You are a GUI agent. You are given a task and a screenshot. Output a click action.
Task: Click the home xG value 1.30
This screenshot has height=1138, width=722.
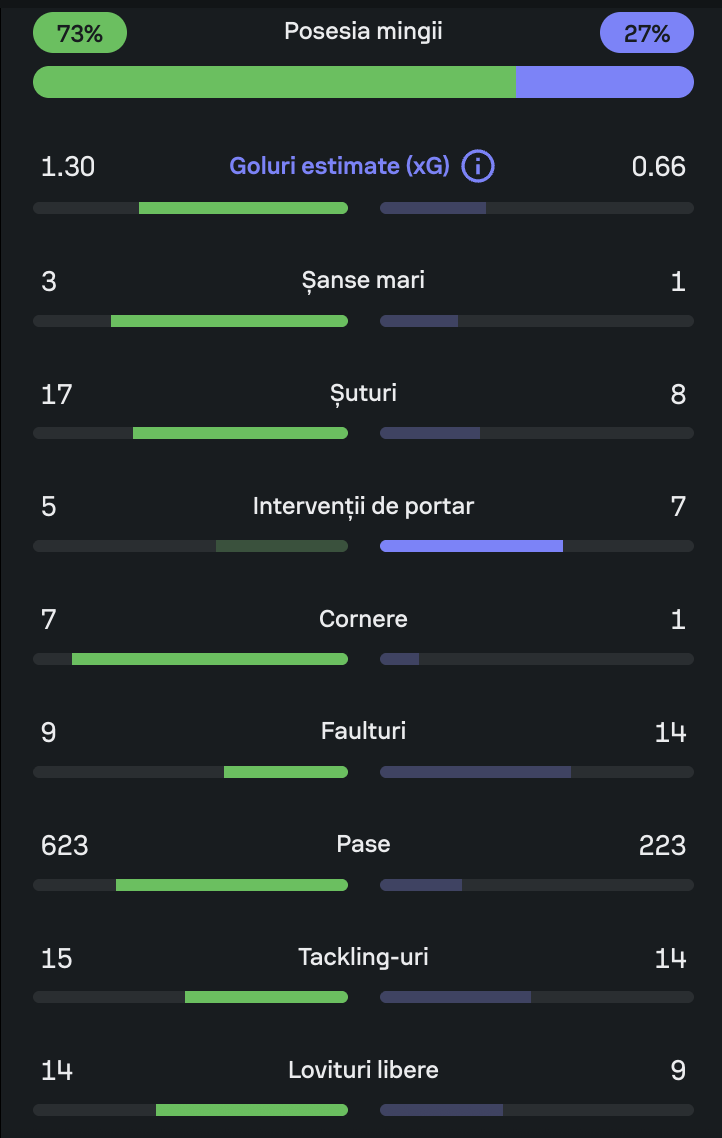click(x=68, y=167)
